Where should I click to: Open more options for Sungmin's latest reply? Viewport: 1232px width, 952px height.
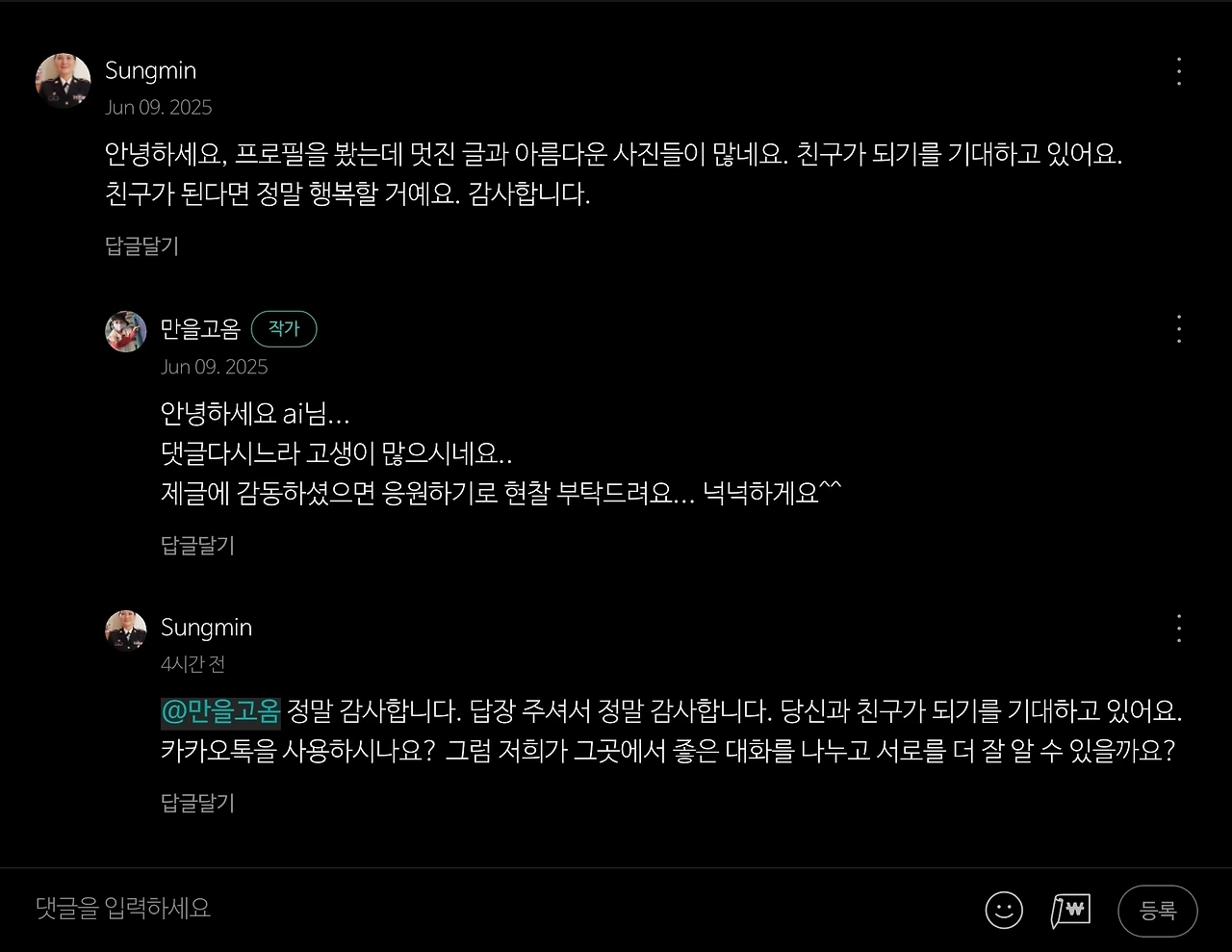1179,629
